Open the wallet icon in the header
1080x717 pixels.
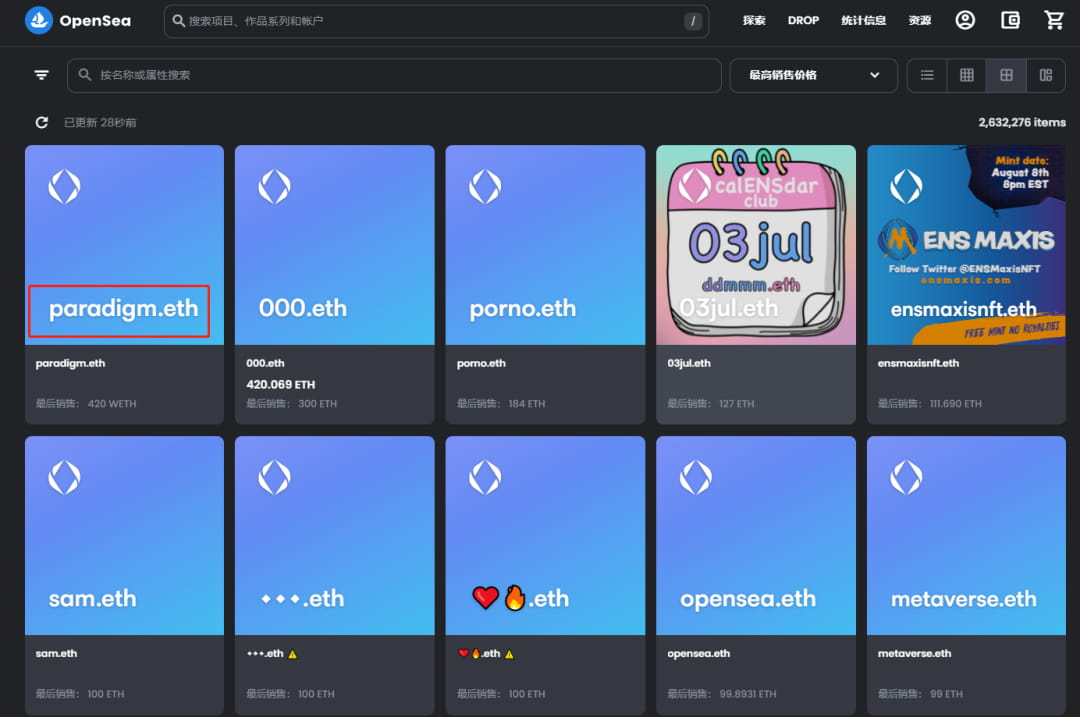point(1010,20)
